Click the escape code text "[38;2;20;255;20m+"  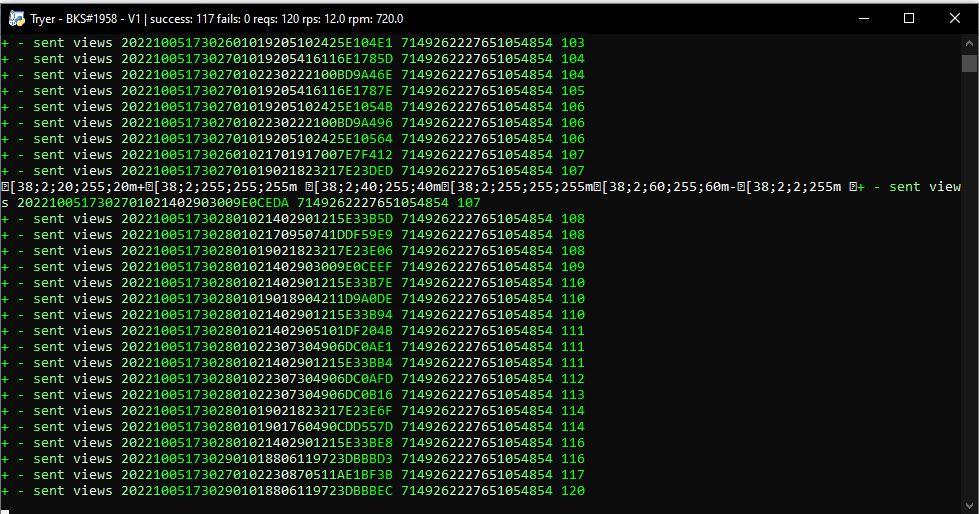(77, 187)
